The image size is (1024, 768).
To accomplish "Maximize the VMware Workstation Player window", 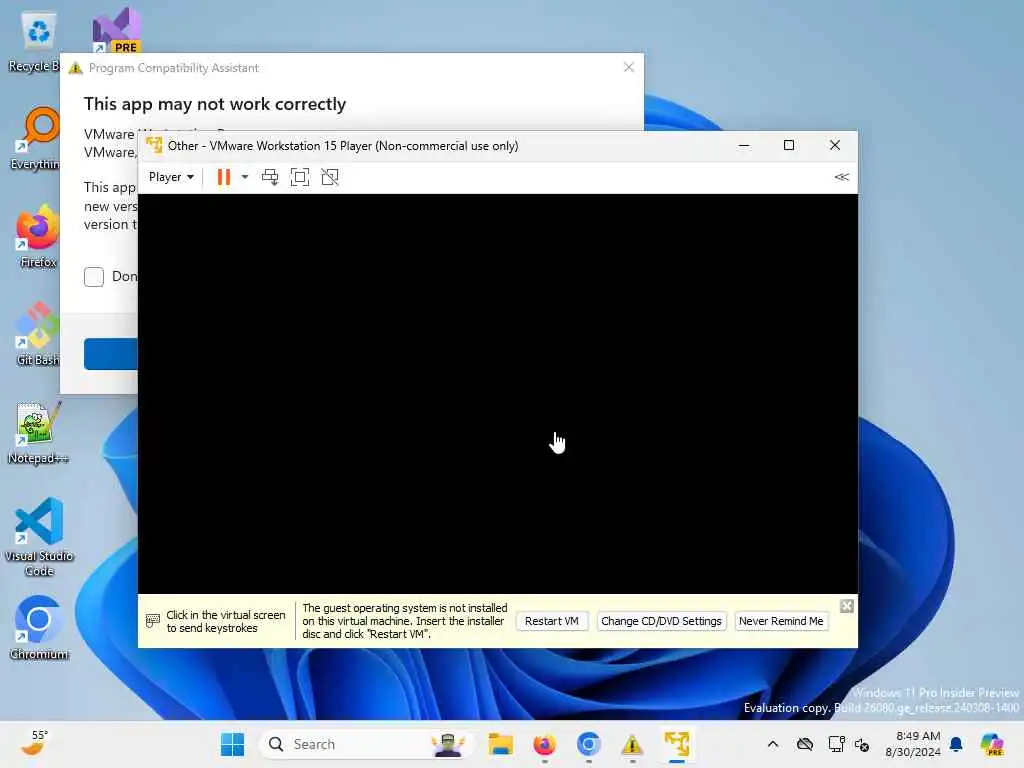I will (789, 146).
